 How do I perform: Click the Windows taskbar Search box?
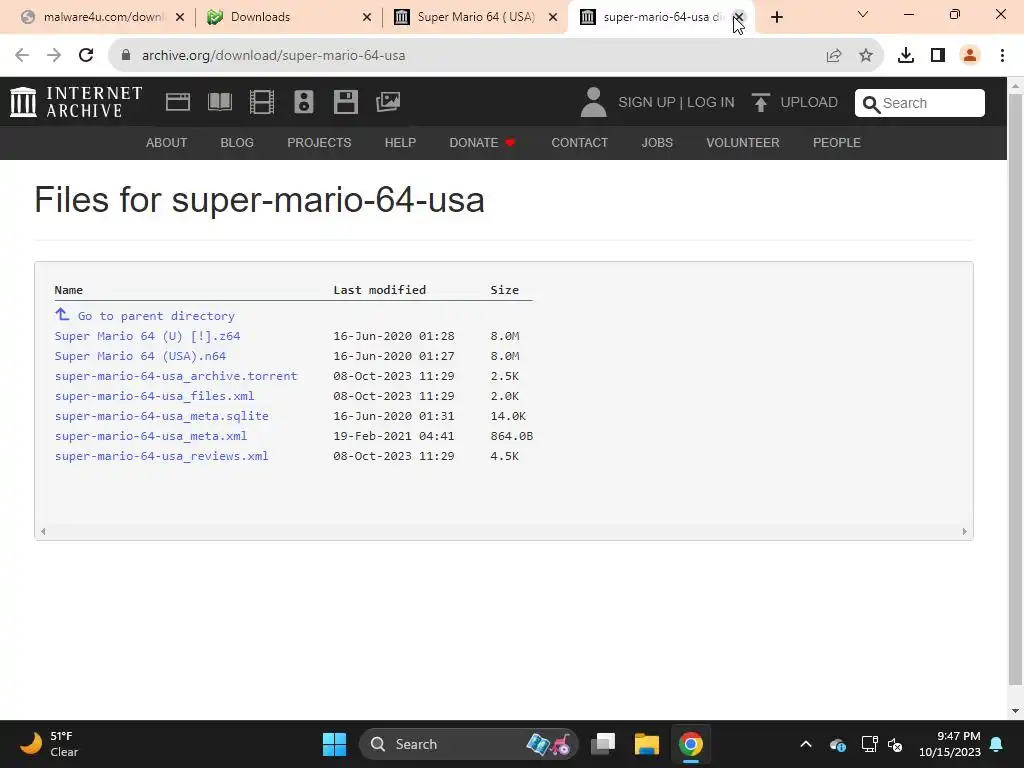[x=468, y=744]
